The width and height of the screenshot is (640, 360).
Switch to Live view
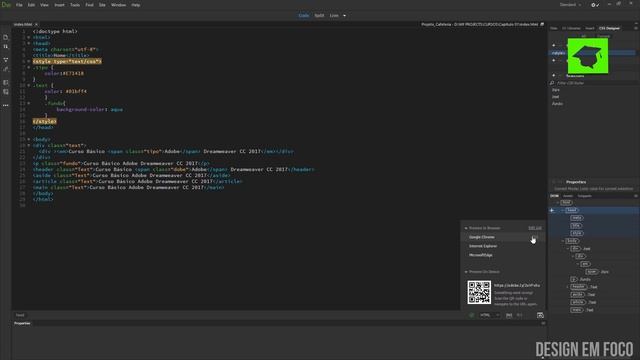334,16
